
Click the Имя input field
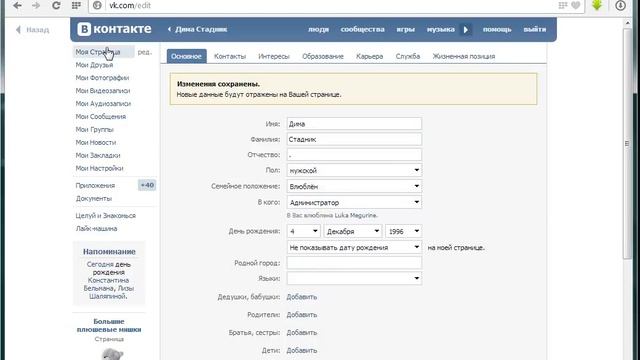(354, 124)
